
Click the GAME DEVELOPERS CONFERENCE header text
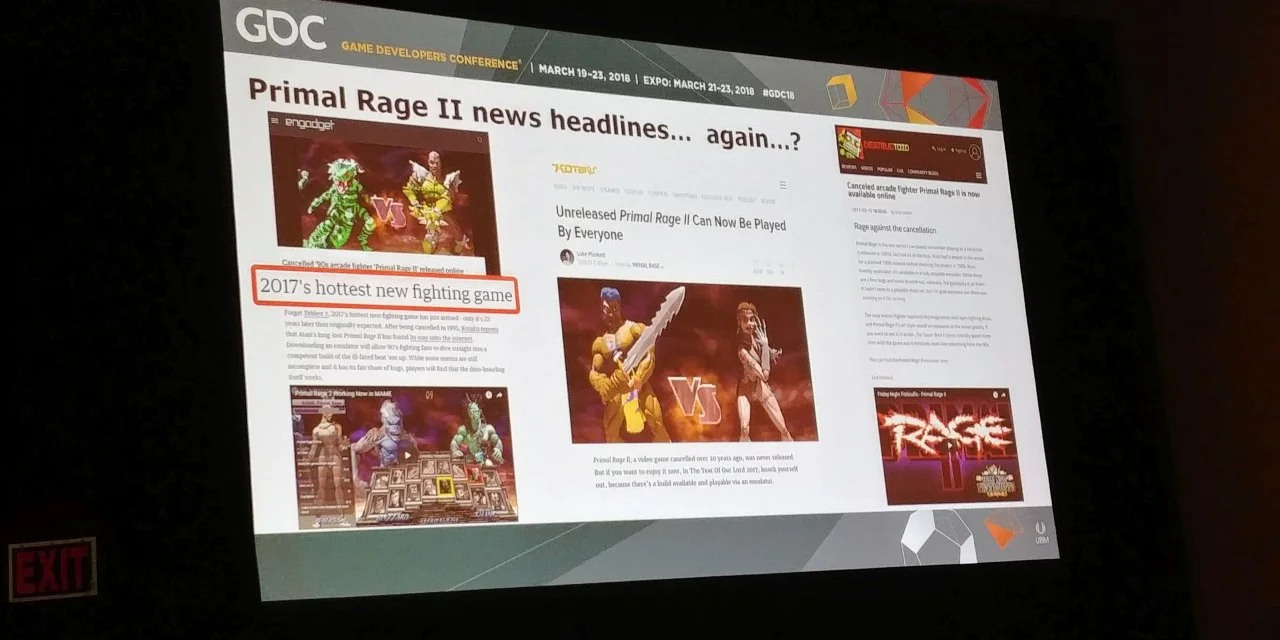pyautogui.click(x=431, y=54)
